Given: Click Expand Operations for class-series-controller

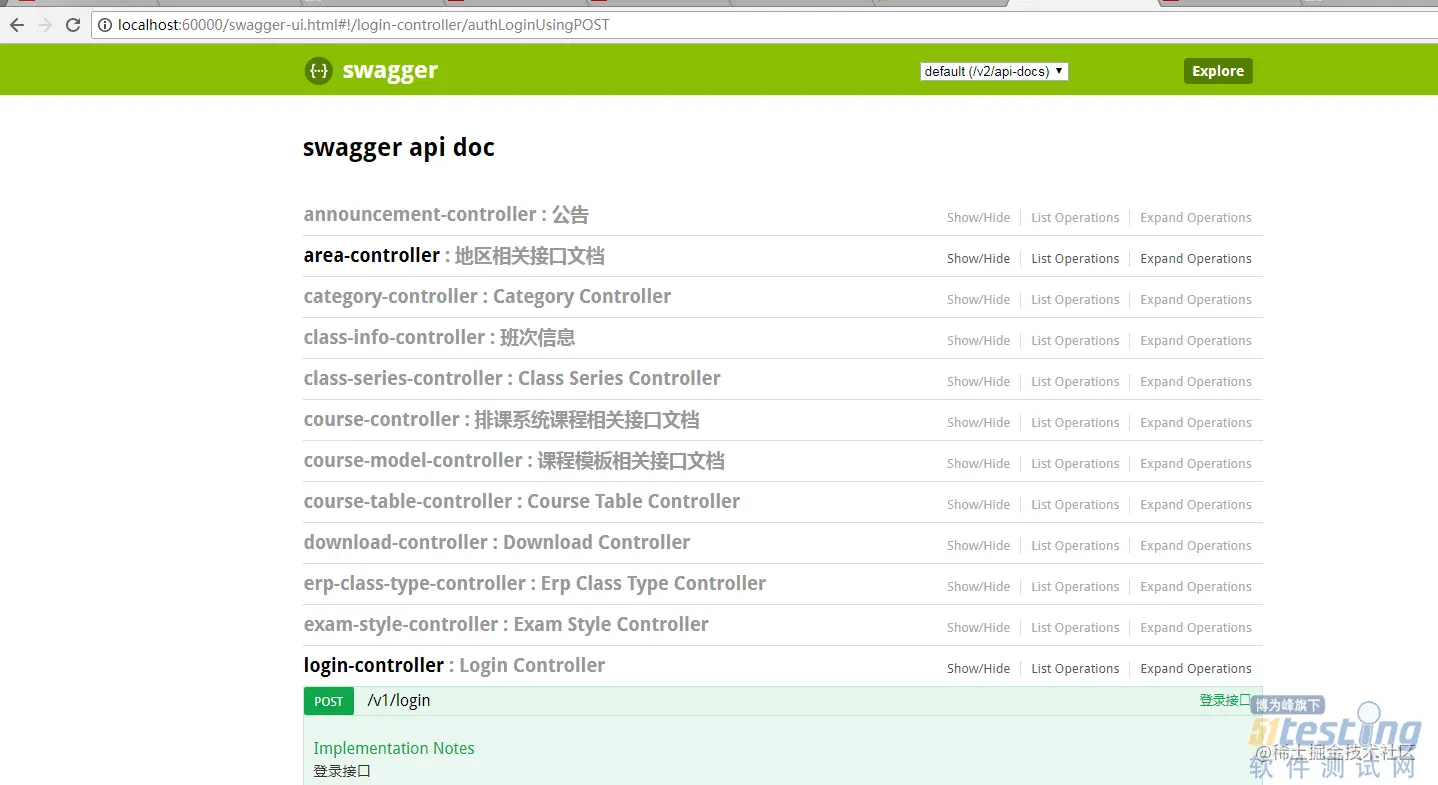Looking at the screenshot, I should (x=1196, y=382).
